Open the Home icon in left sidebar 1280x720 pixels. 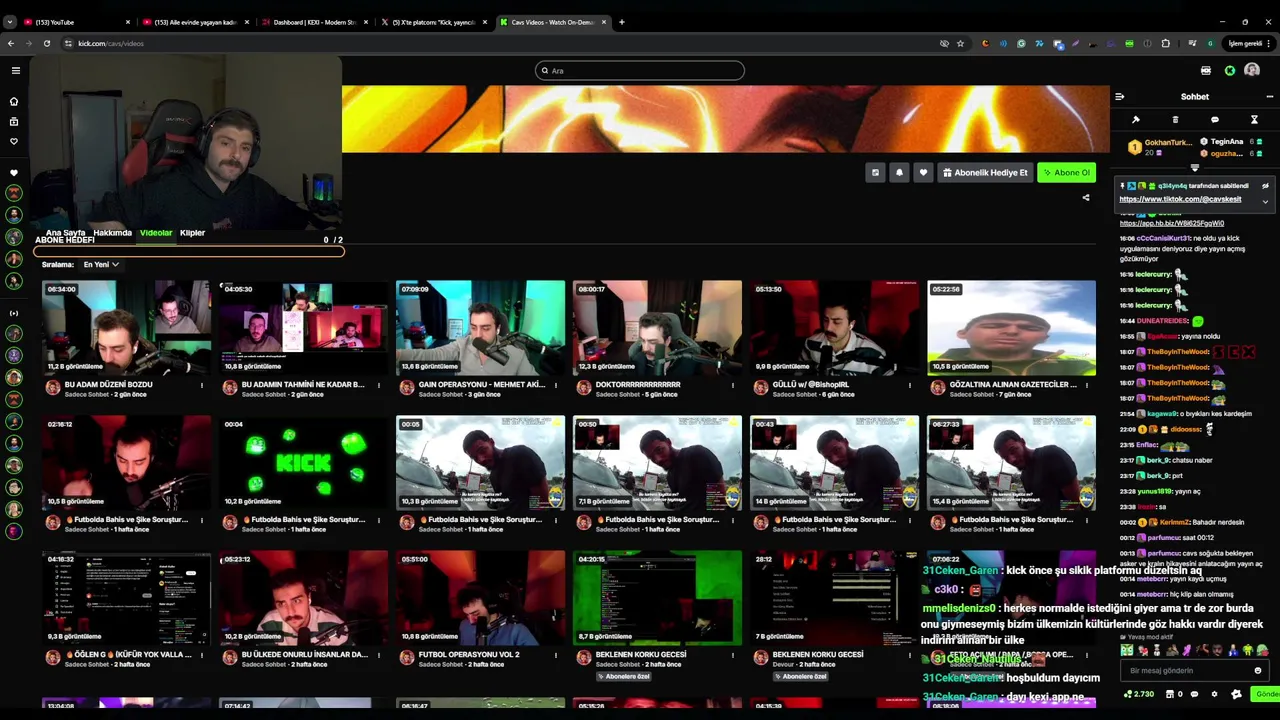pyautogui.click(x=14, y=101)
